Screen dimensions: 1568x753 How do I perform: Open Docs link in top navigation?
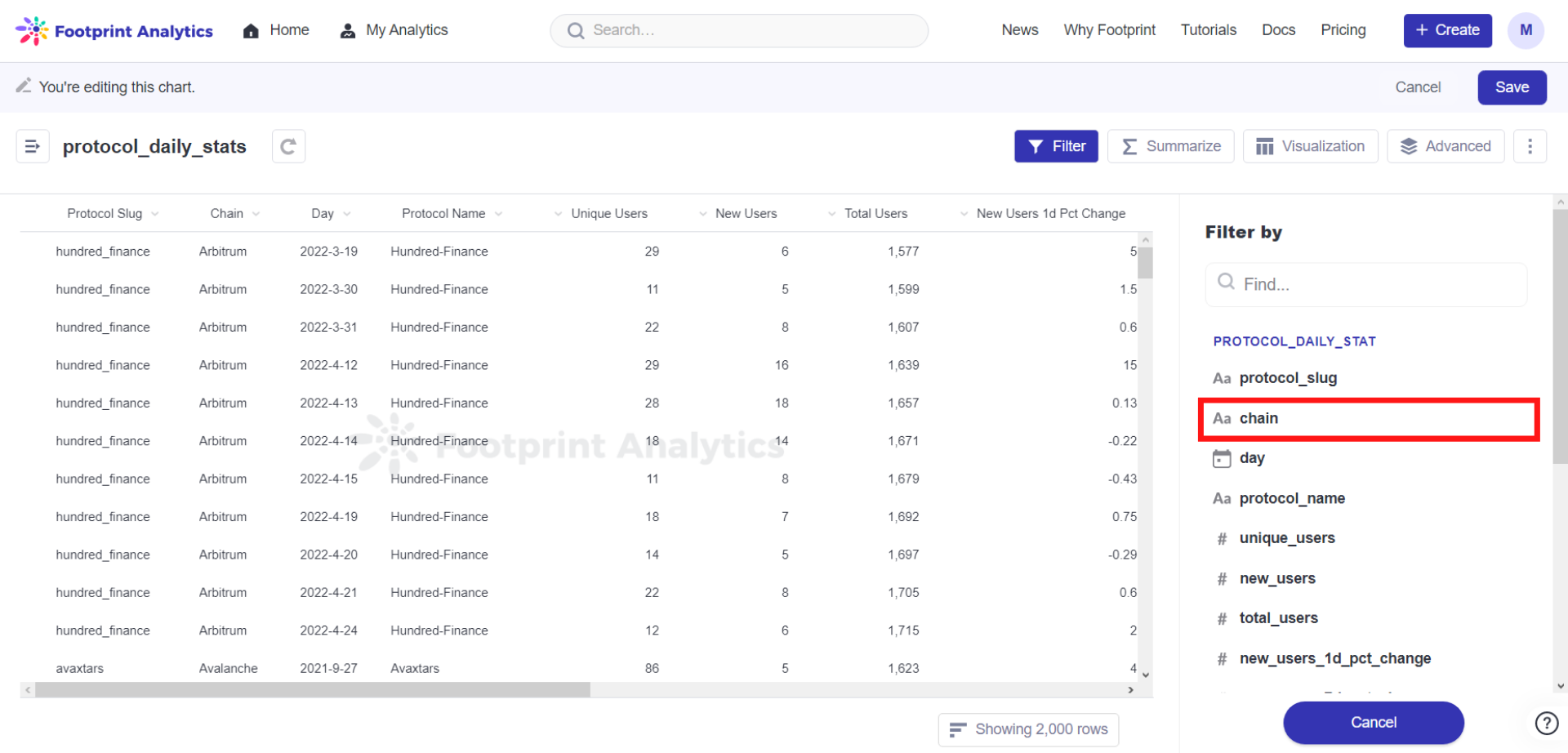tap(1278, 30)
